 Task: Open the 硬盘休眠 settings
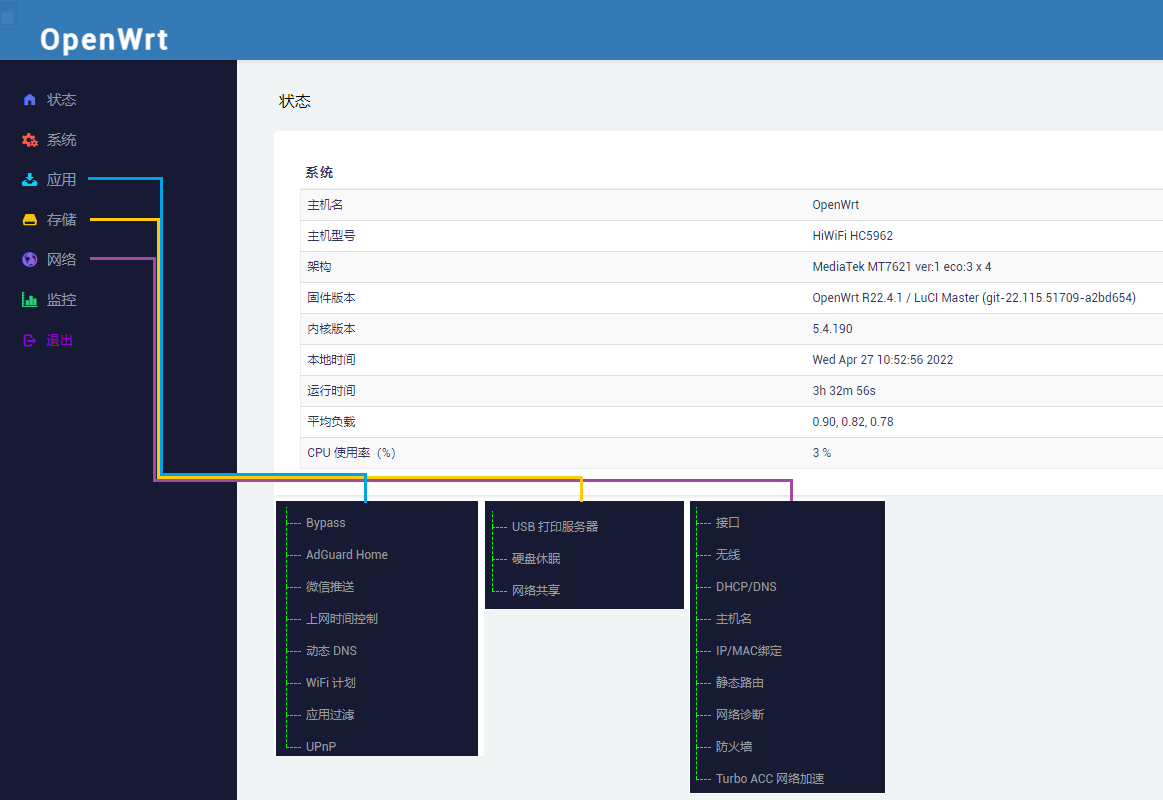pyautogui.click(x=537, y=557)
